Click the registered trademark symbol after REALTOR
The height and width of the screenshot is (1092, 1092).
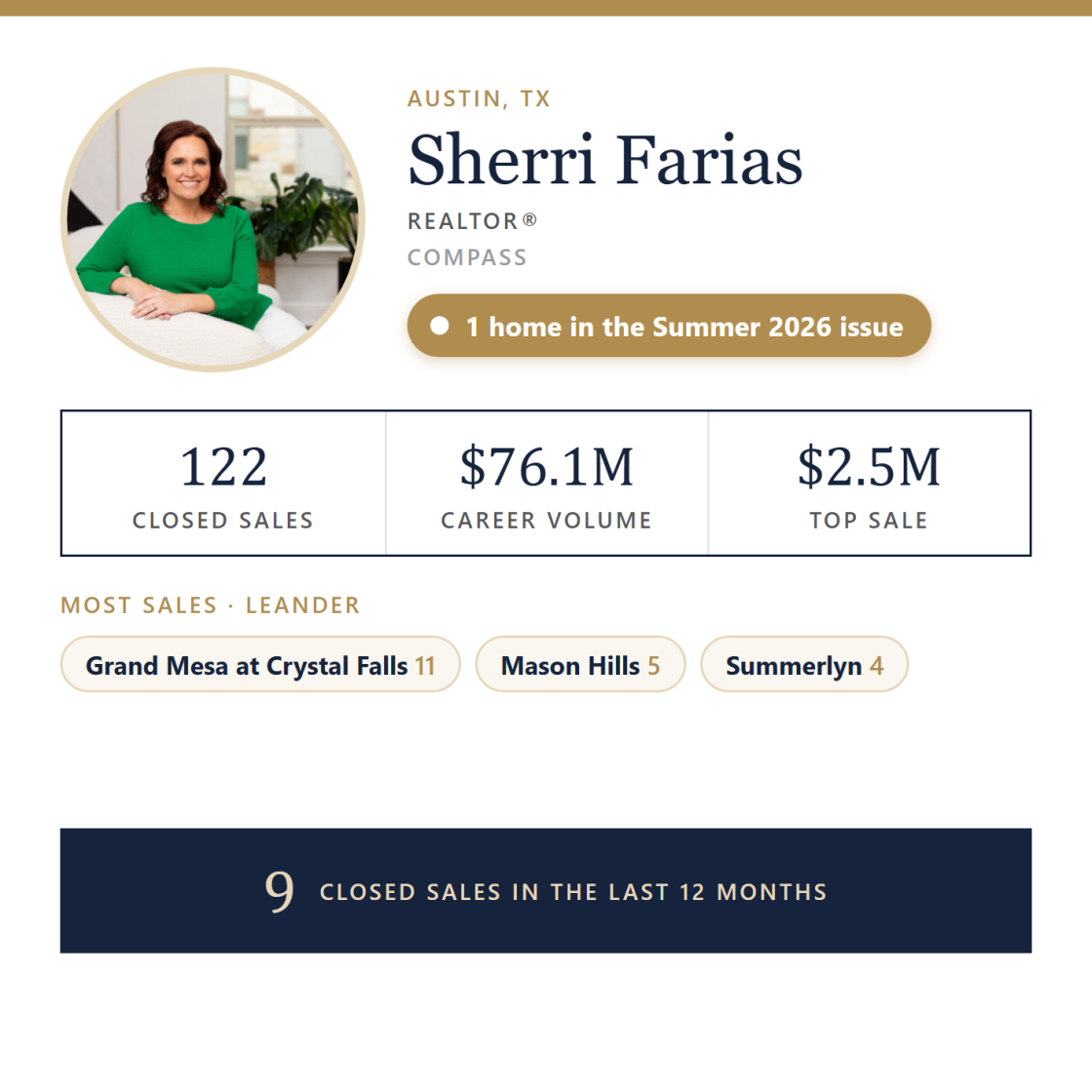(529, 219)
